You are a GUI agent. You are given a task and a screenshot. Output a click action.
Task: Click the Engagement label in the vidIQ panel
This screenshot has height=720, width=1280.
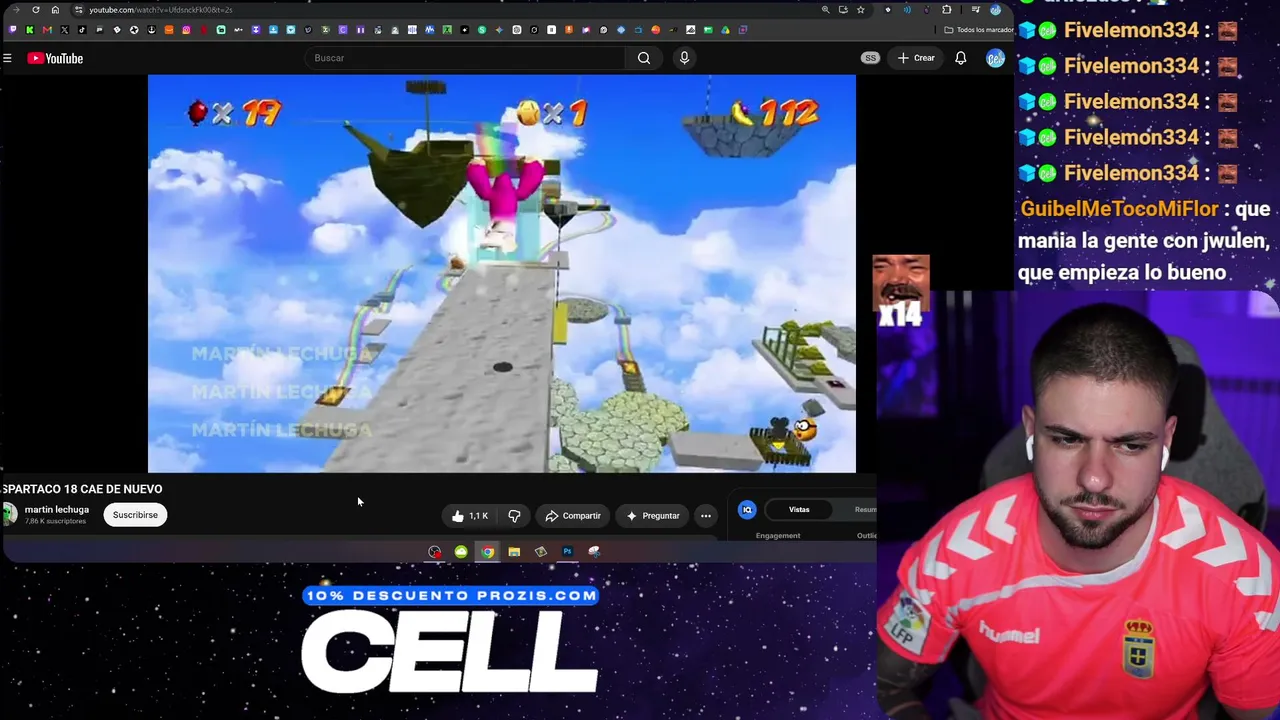click(x=778, y=536)
